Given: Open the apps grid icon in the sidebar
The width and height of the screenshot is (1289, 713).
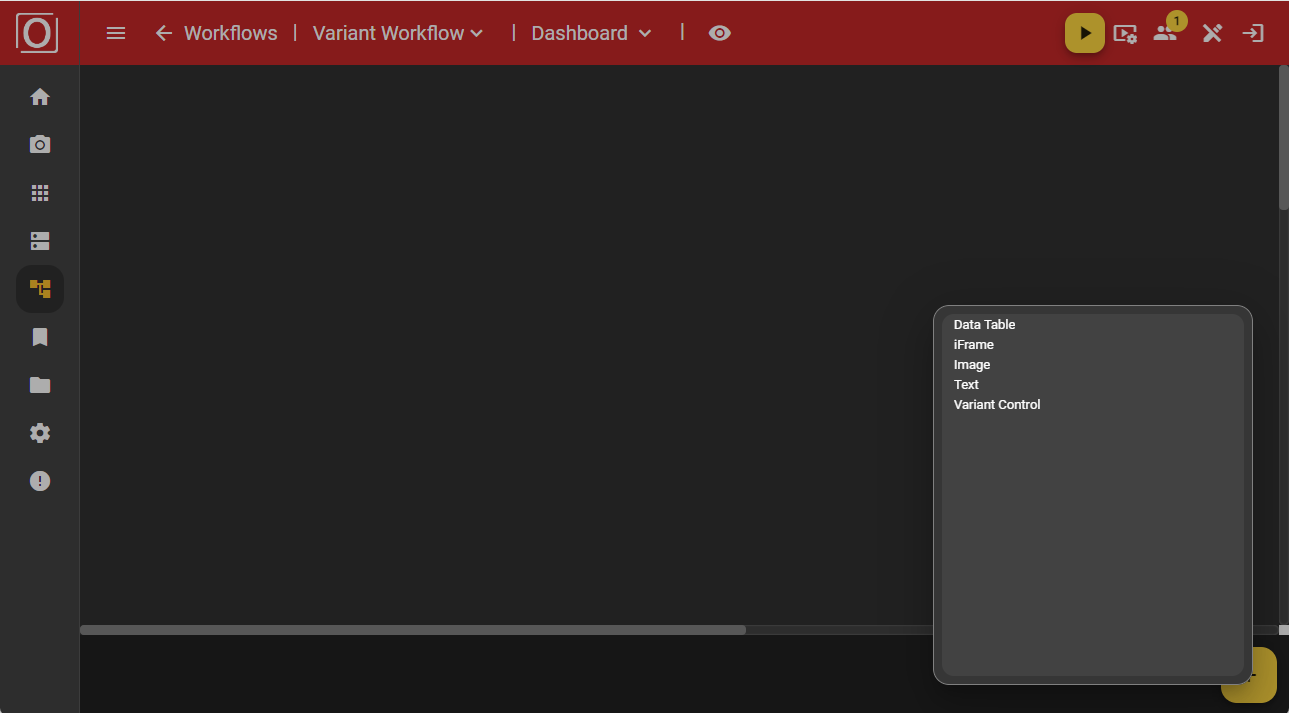Looking at the screenshot, I should point(39,192).
